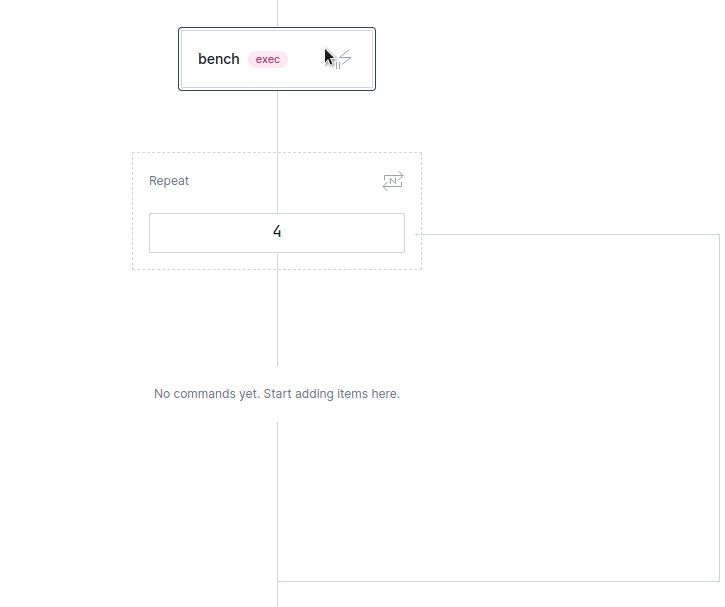Click the lightning bolt icon on bench node
Viewport: 725px width, 607px height.
pos(345,59)
